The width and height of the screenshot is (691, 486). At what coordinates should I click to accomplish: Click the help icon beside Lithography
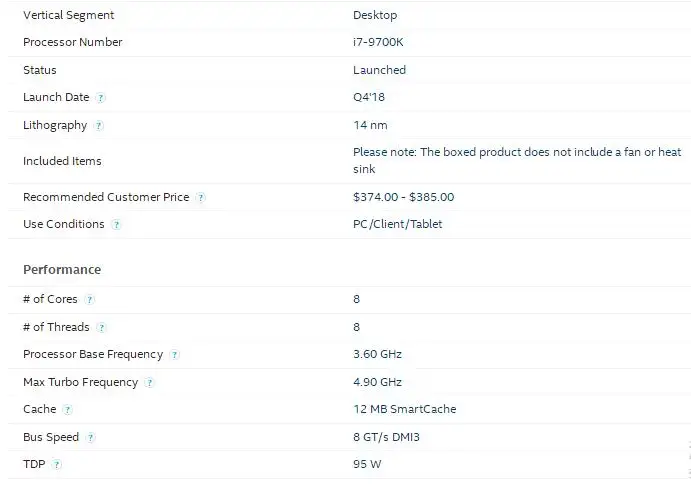tap(99, 126)
